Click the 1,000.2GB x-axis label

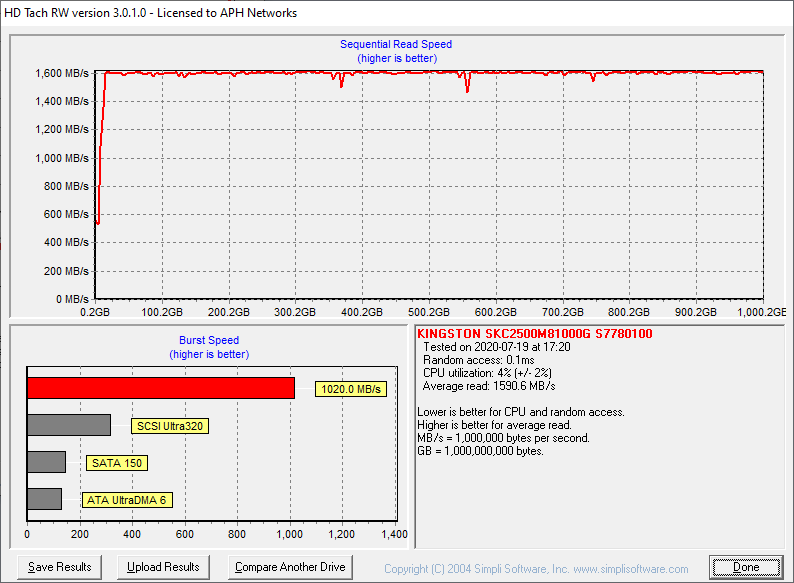pyautogui.click(x=764, y=312)
